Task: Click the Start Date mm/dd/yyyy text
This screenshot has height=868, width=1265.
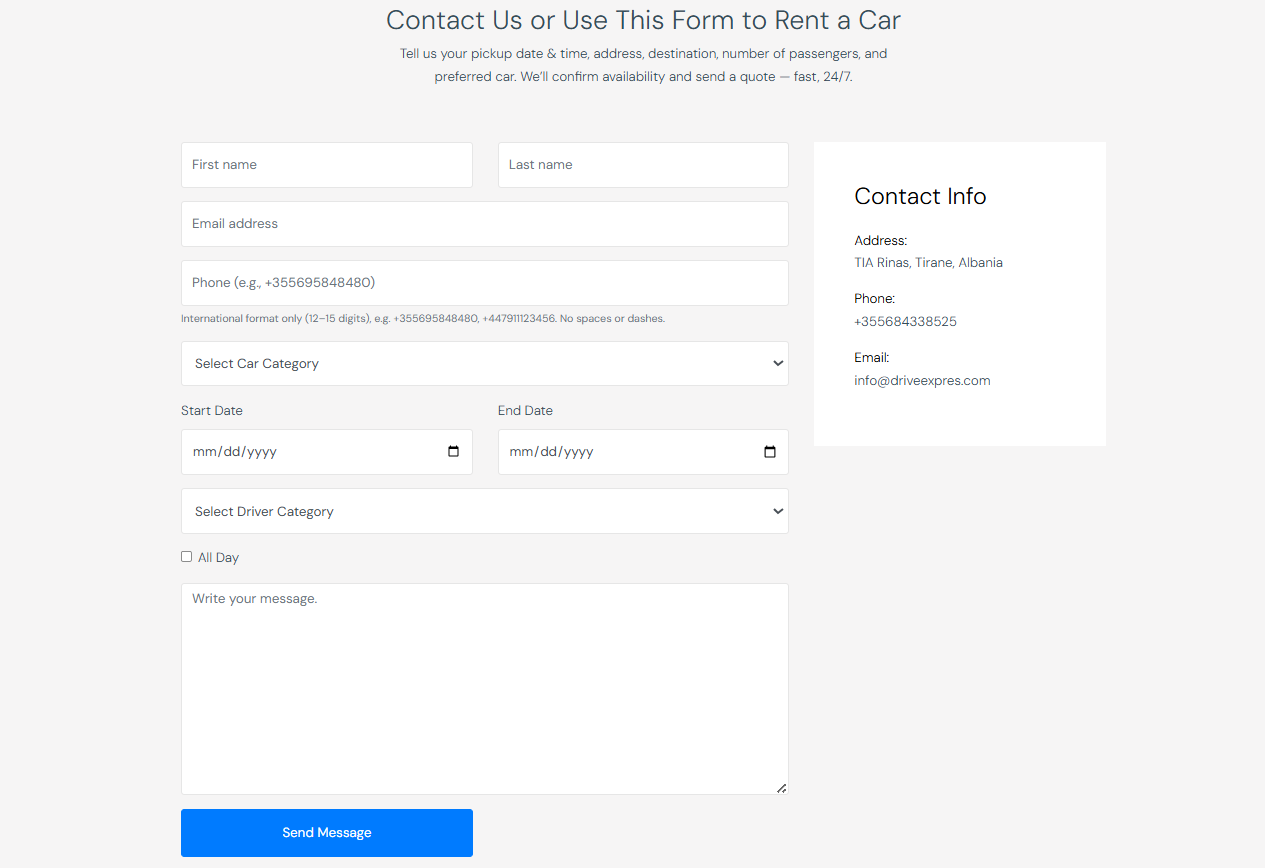Action: [235, 452]
